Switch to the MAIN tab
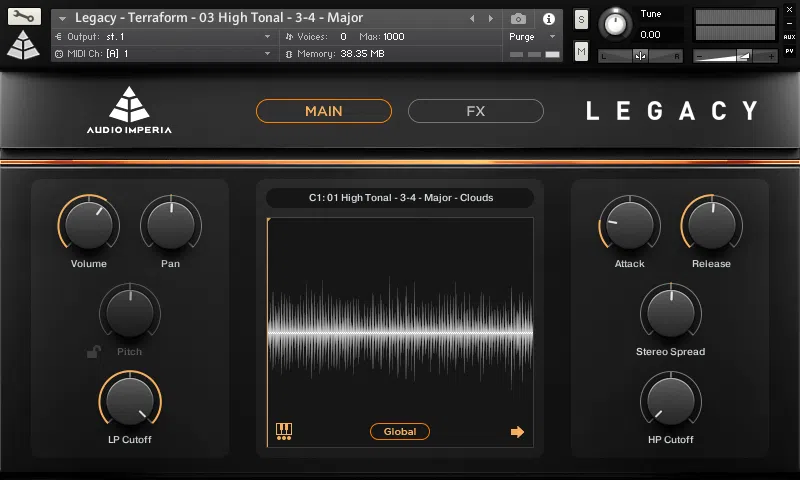 [324, 111]
